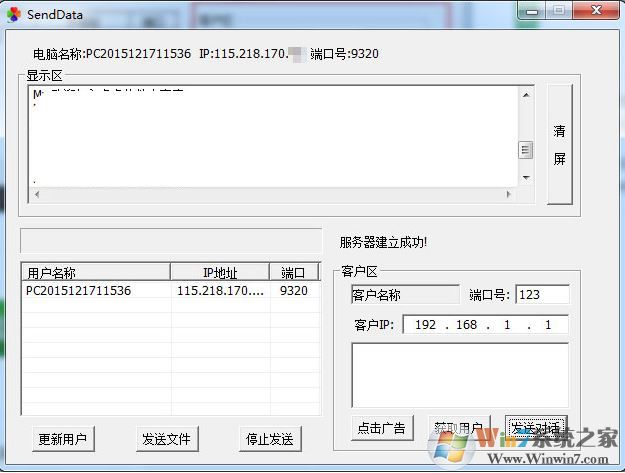The image size is (625, 473).
Task: Click the 更新用户 update users button
Action: [62, 438]
